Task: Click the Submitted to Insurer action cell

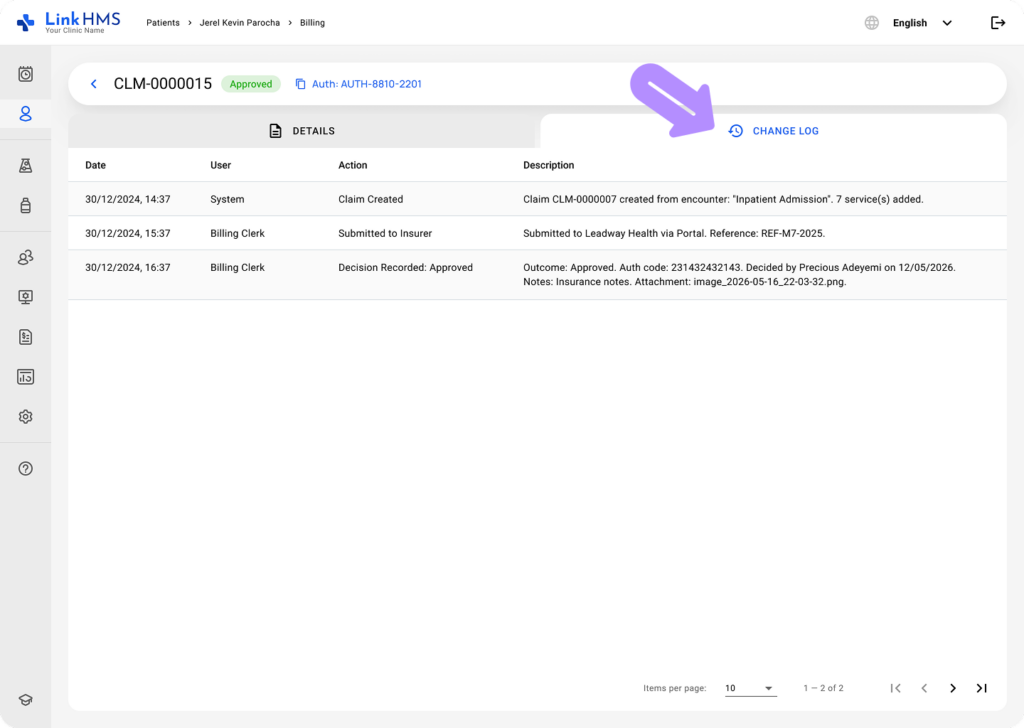Action: (385, 233)
